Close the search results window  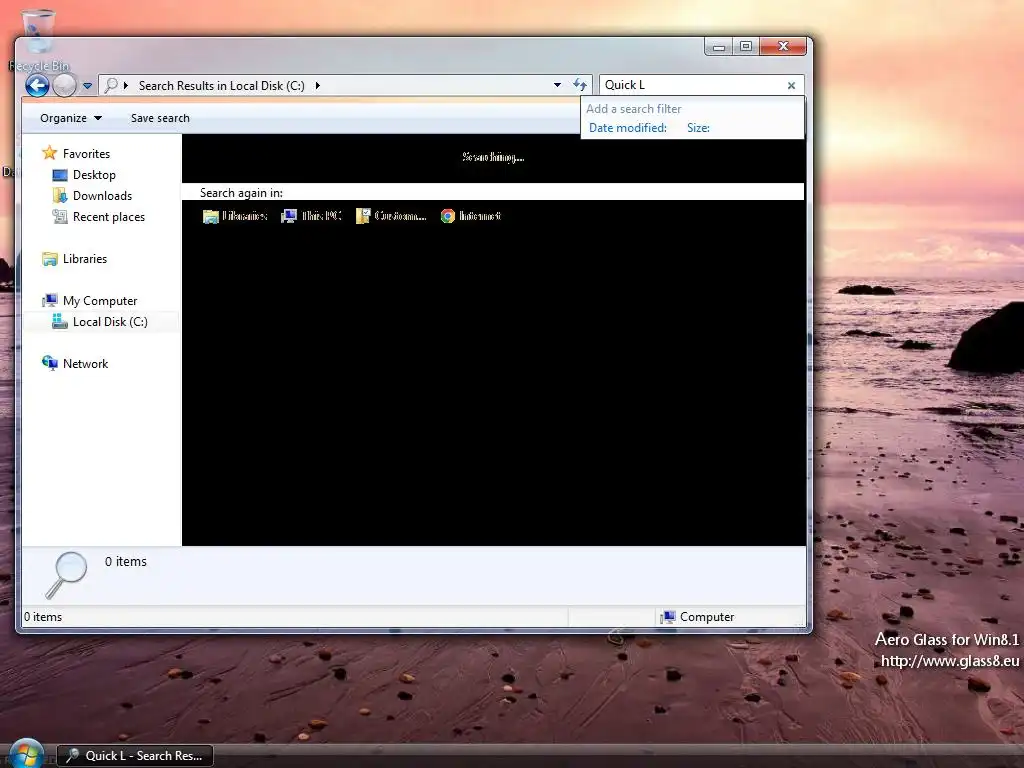click(x=783, y=46)
